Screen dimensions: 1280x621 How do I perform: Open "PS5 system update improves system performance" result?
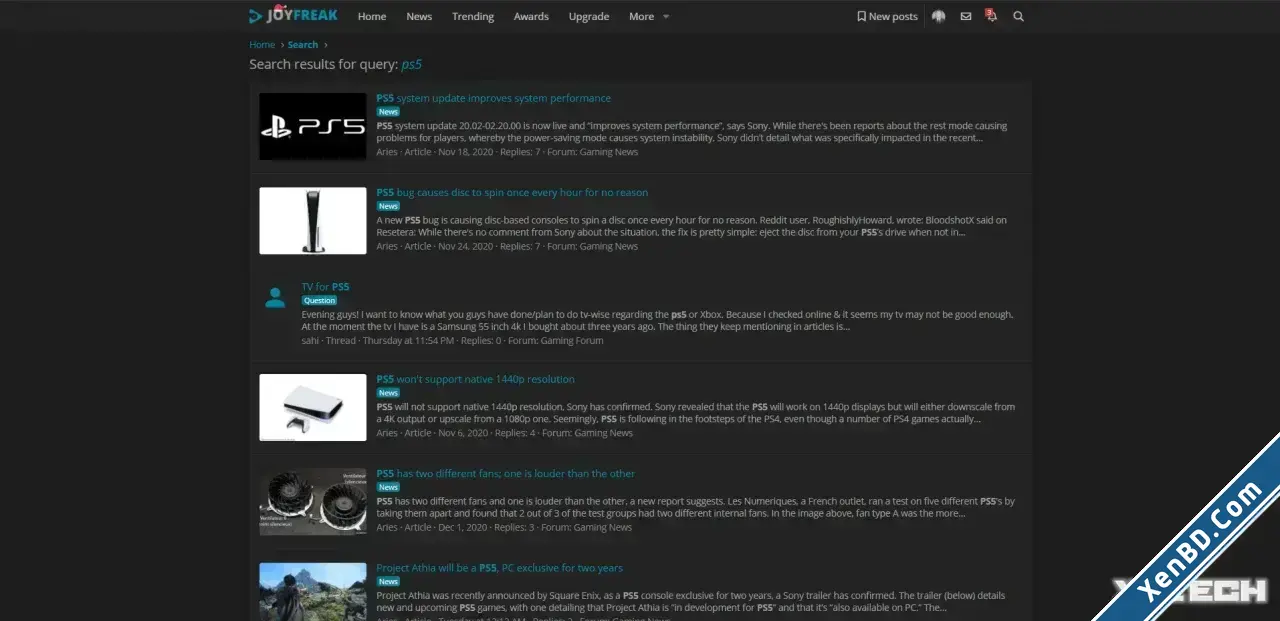494,98
